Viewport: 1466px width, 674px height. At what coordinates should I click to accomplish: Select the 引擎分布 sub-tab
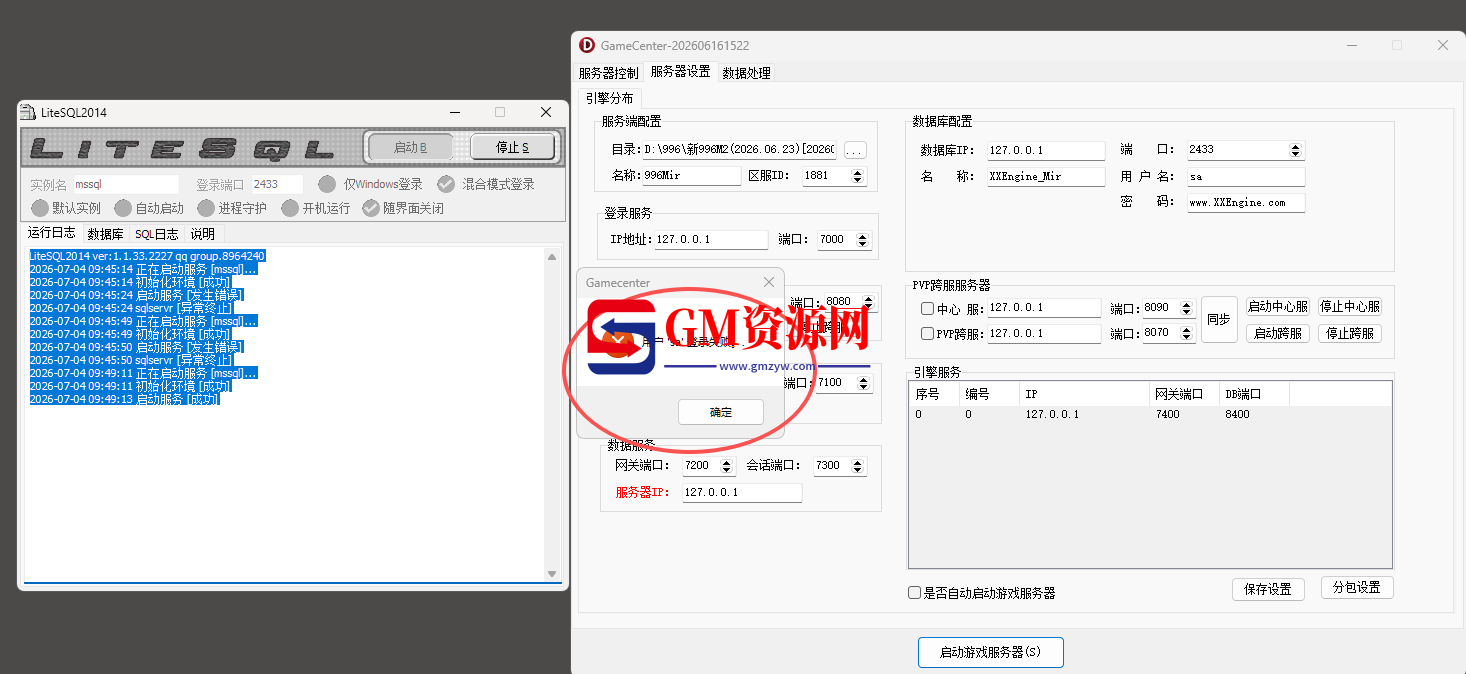[x=610, y=98]
